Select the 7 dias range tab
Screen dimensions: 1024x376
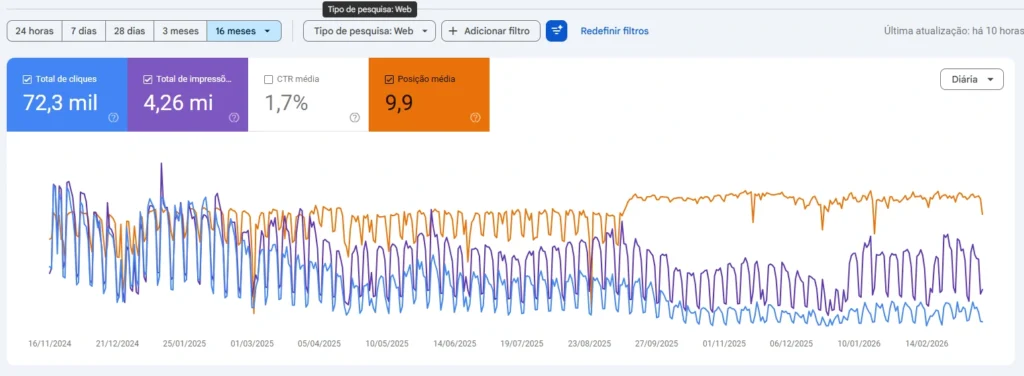(84, 31)
